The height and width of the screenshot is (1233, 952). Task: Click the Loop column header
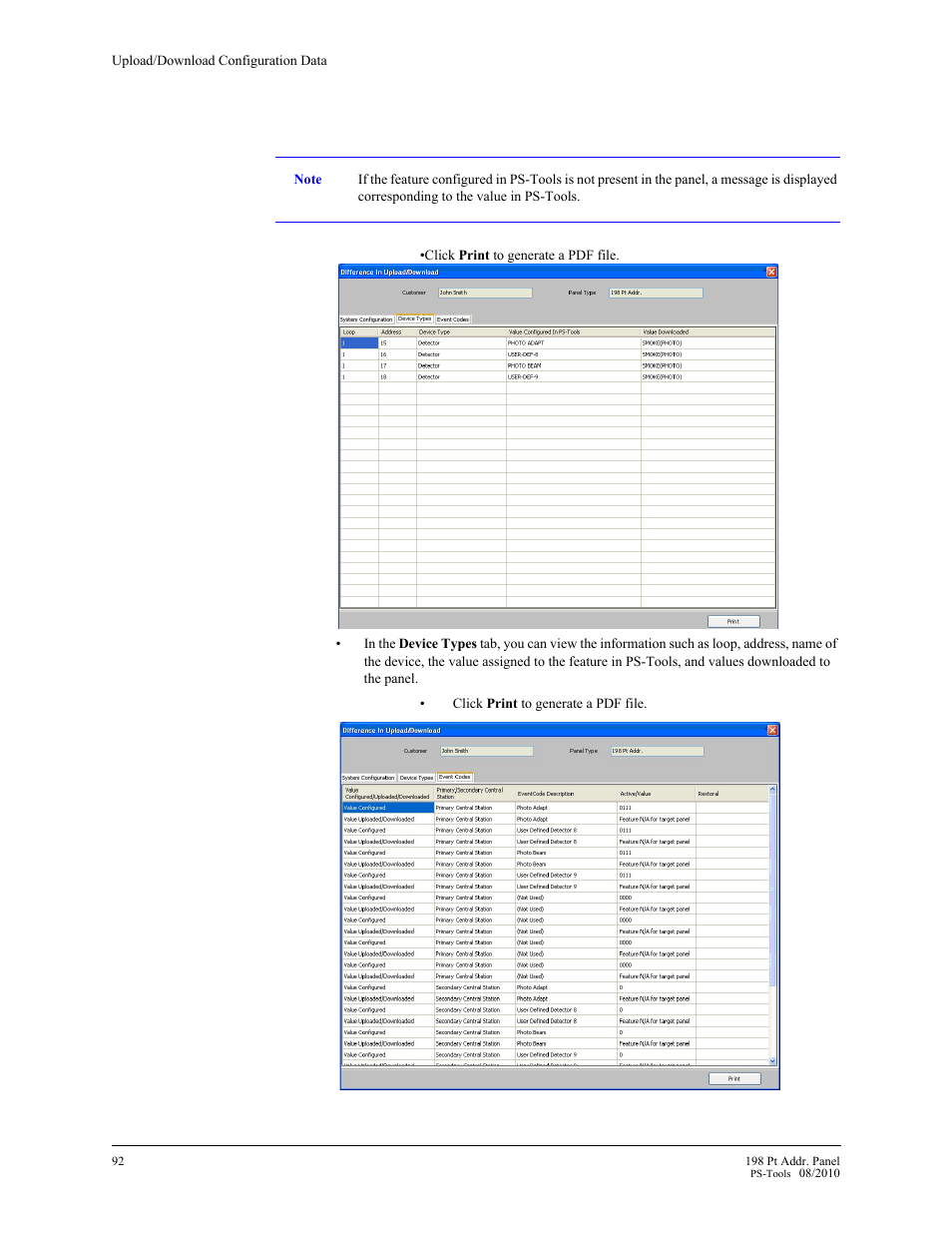(x=359, y=331)
